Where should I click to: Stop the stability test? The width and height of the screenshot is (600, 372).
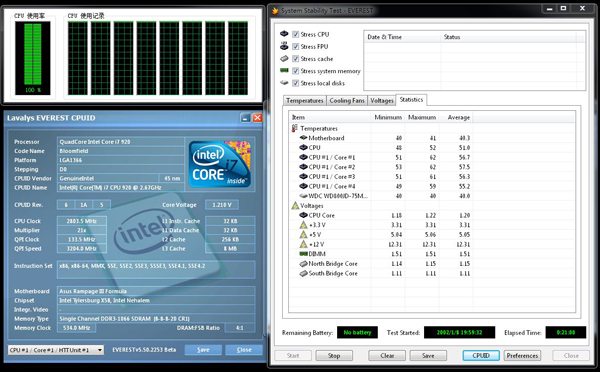(x=334, y=356)
